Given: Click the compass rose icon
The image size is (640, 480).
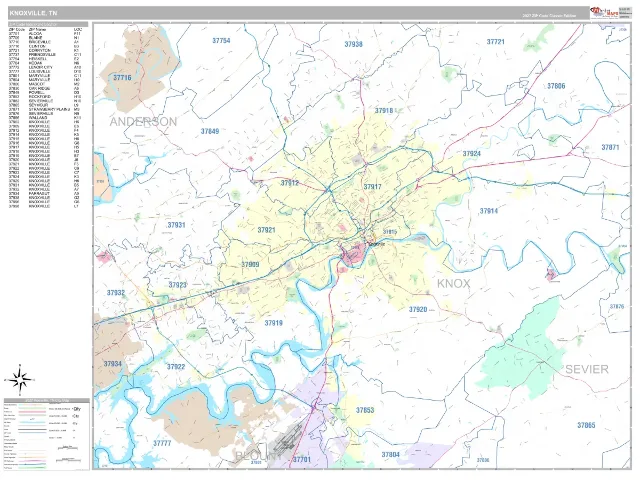Looking at the screenshot, I should coord(19,379).
